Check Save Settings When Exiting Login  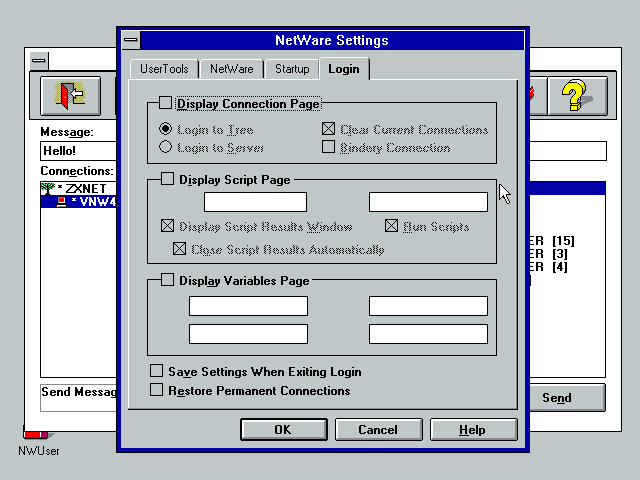tap(156, 371)
